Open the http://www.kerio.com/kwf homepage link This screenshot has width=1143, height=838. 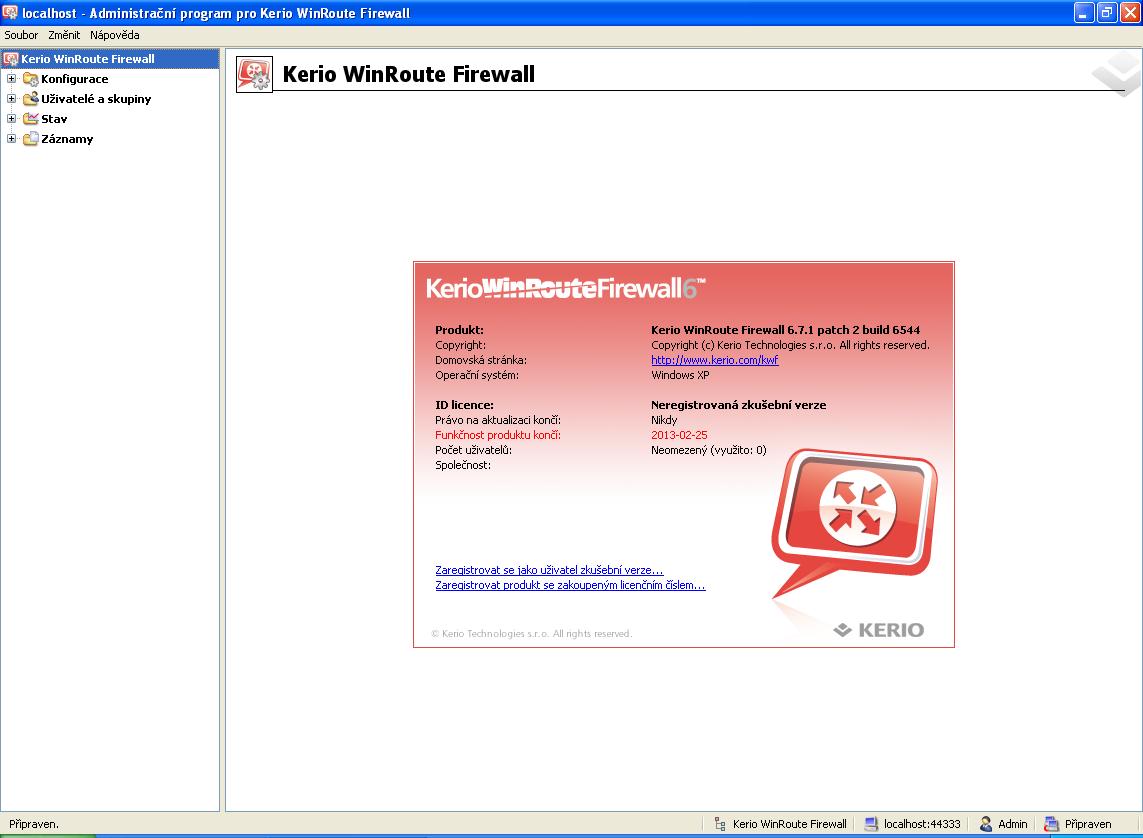pyautogui.click(x=714, y=360)
